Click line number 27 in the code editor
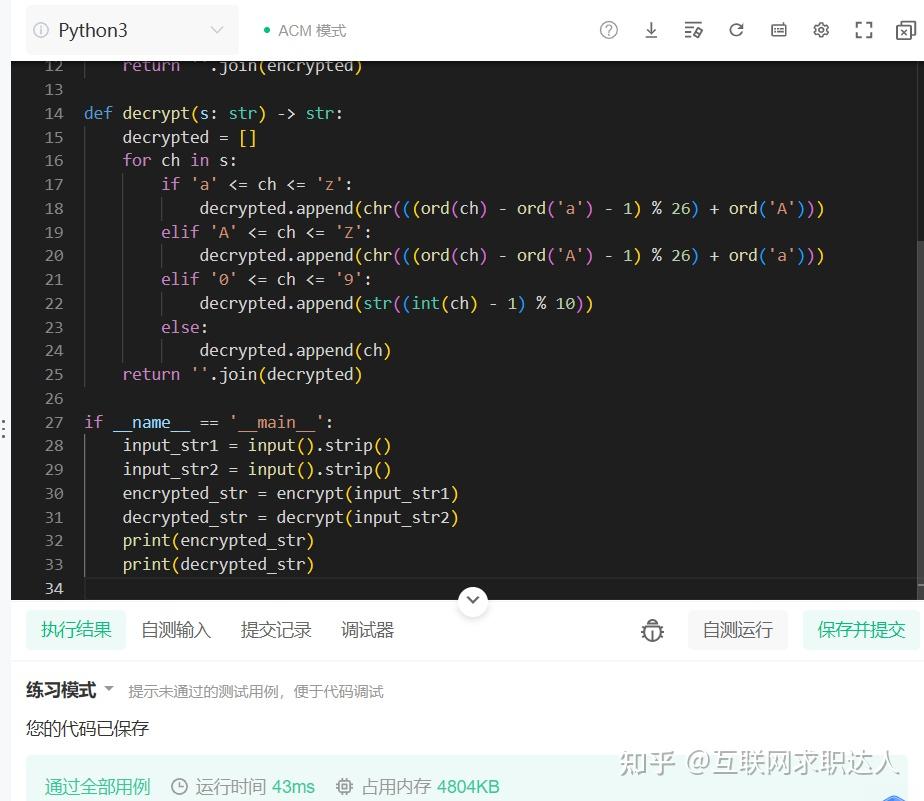This screenshot has height=801, width=924. [54, 422]
